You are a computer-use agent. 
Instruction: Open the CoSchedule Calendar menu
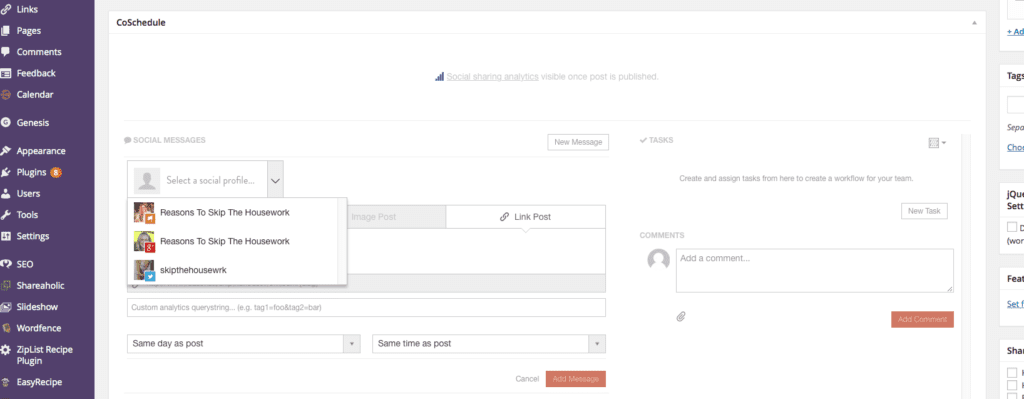35,94
